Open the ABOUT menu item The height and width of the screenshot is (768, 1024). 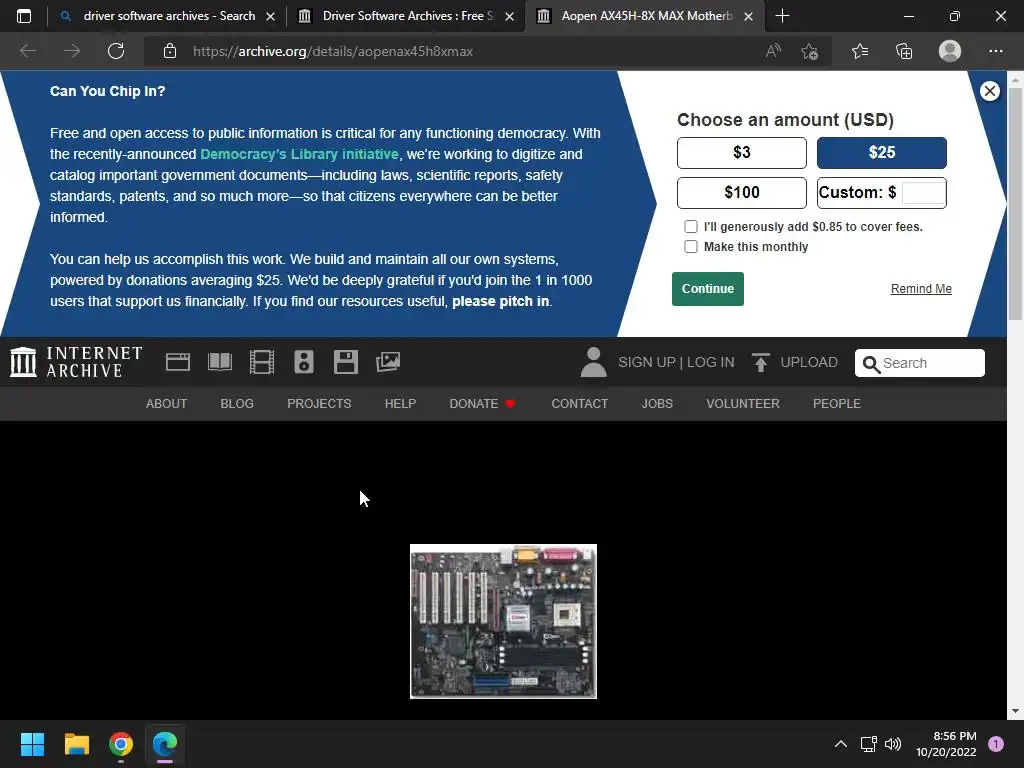[x=167, y=404]
